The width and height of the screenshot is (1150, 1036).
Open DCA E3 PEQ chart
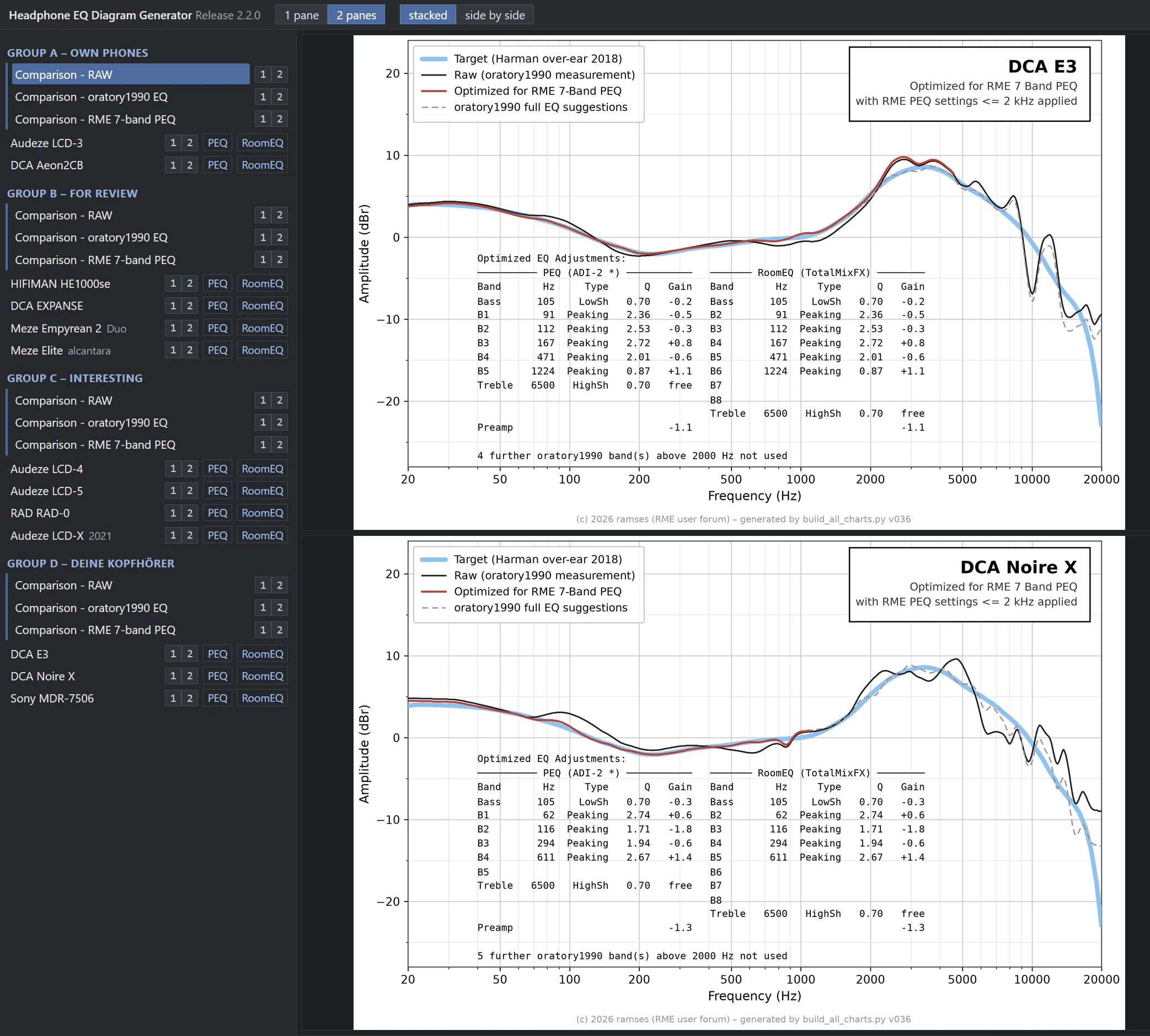[x=217, y=653]
